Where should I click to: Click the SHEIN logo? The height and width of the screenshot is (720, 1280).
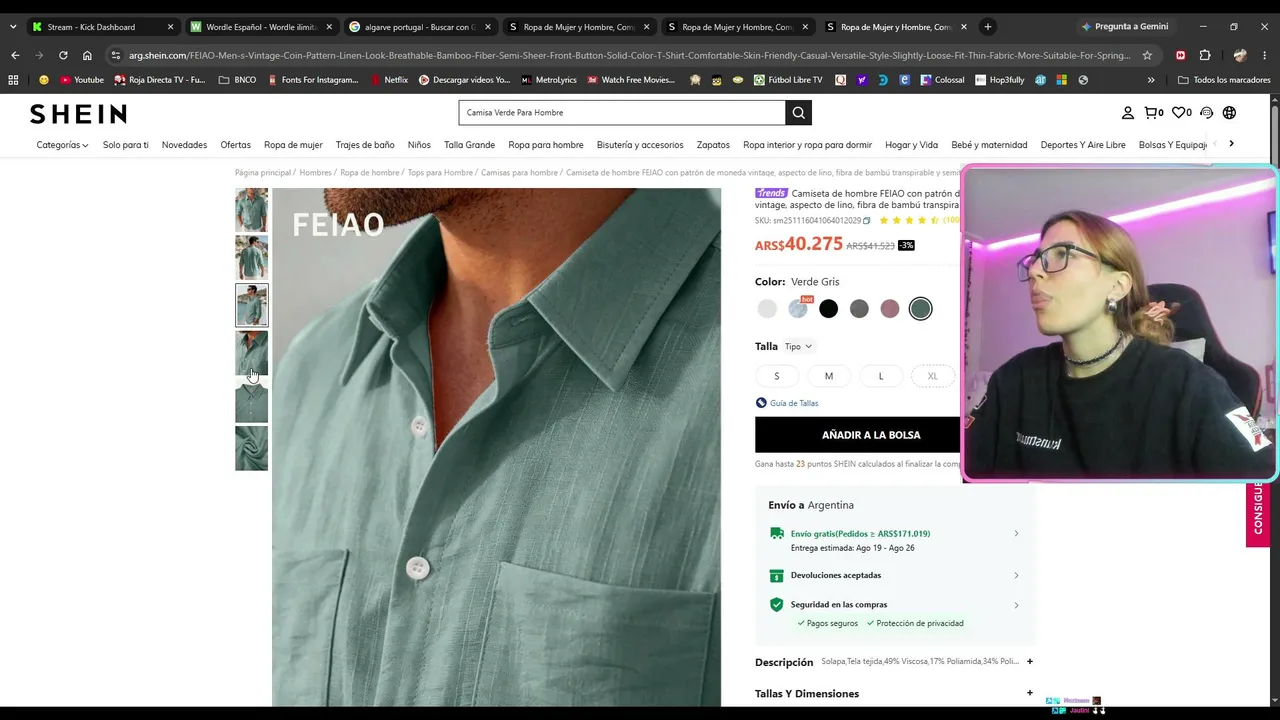pyautogui.click(x=78, y=114)
